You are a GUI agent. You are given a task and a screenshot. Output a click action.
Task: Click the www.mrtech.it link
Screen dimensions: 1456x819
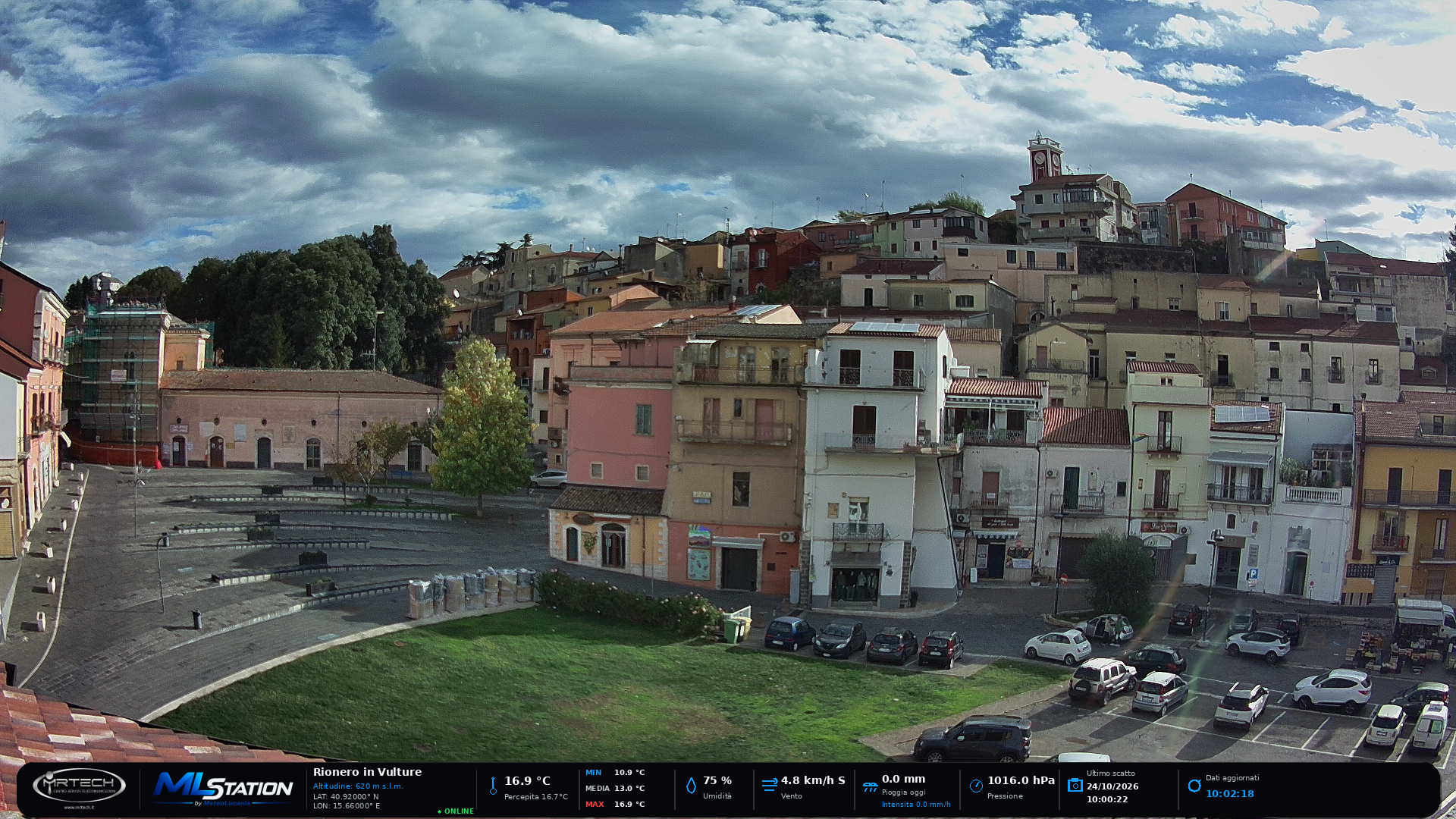pos(79,808)
